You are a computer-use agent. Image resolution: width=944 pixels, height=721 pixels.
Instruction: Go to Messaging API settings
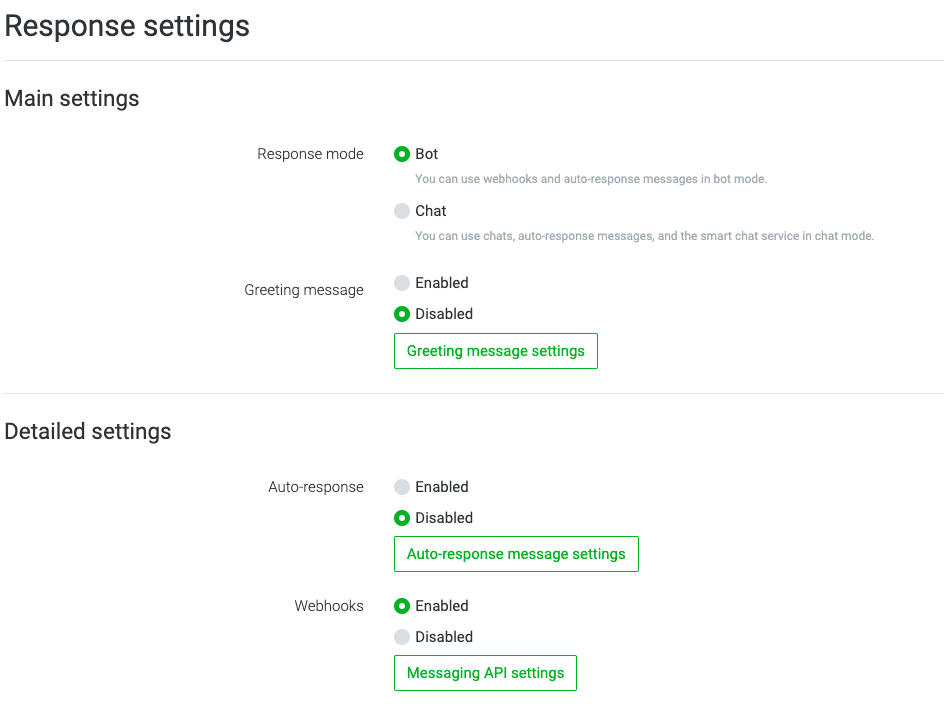click(x=485, y=673)
